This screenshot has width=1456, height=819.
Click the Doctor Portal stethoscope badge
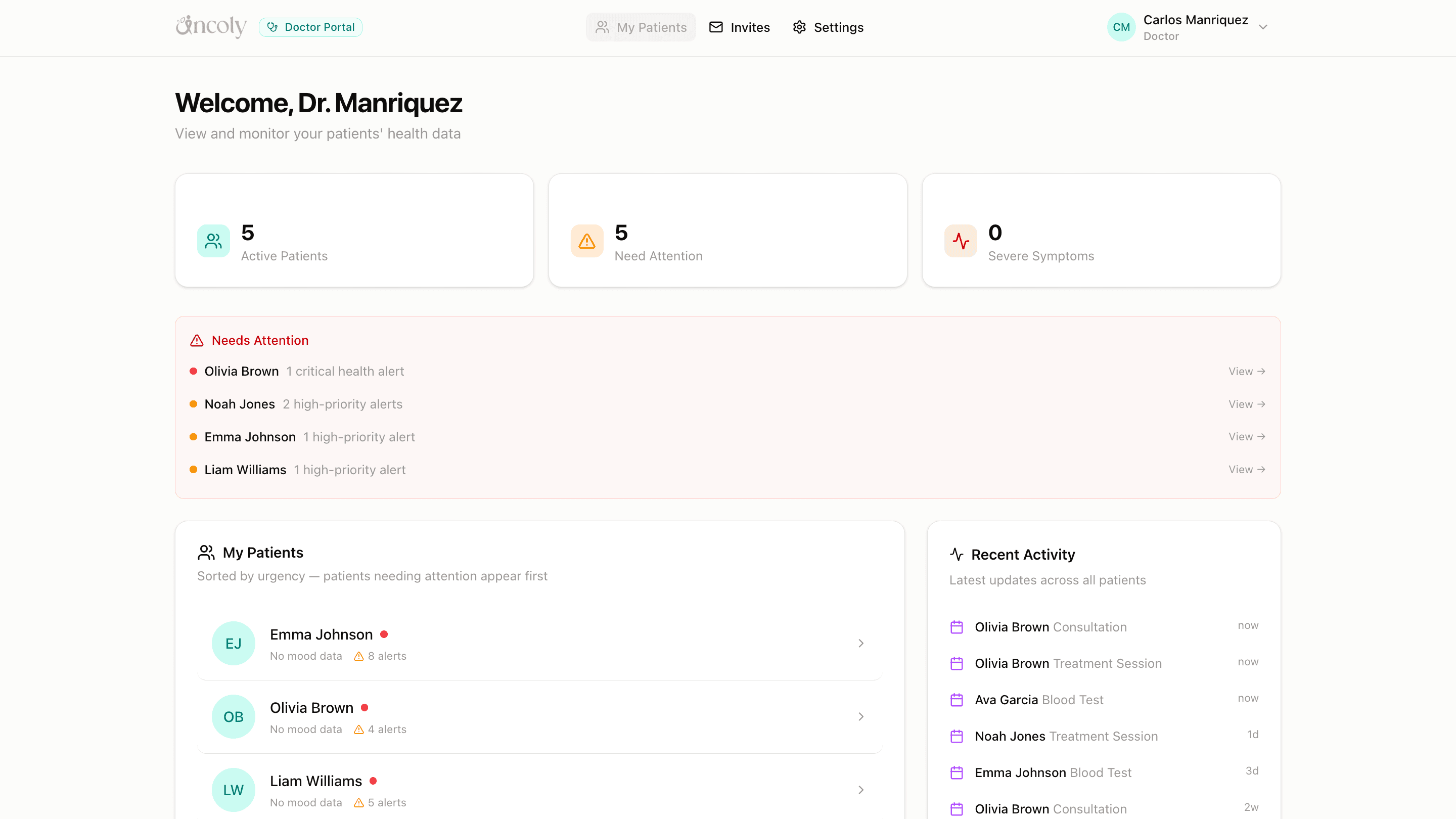coord(310,27)
